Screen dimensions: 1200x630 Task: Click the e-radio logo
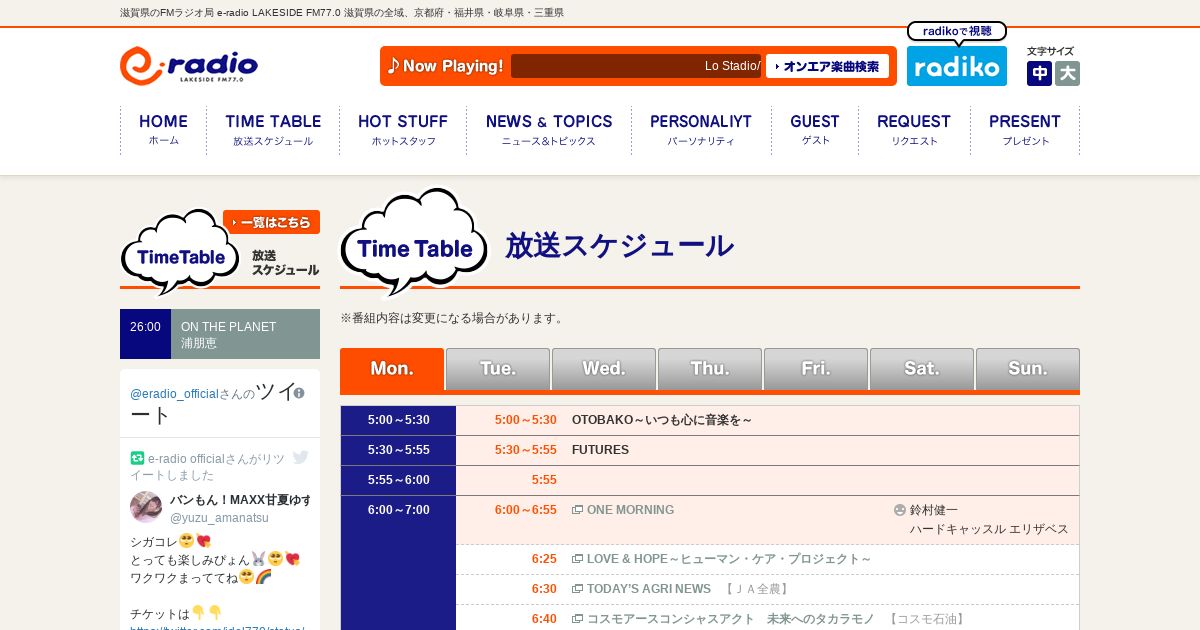click(x=189, y=66)
